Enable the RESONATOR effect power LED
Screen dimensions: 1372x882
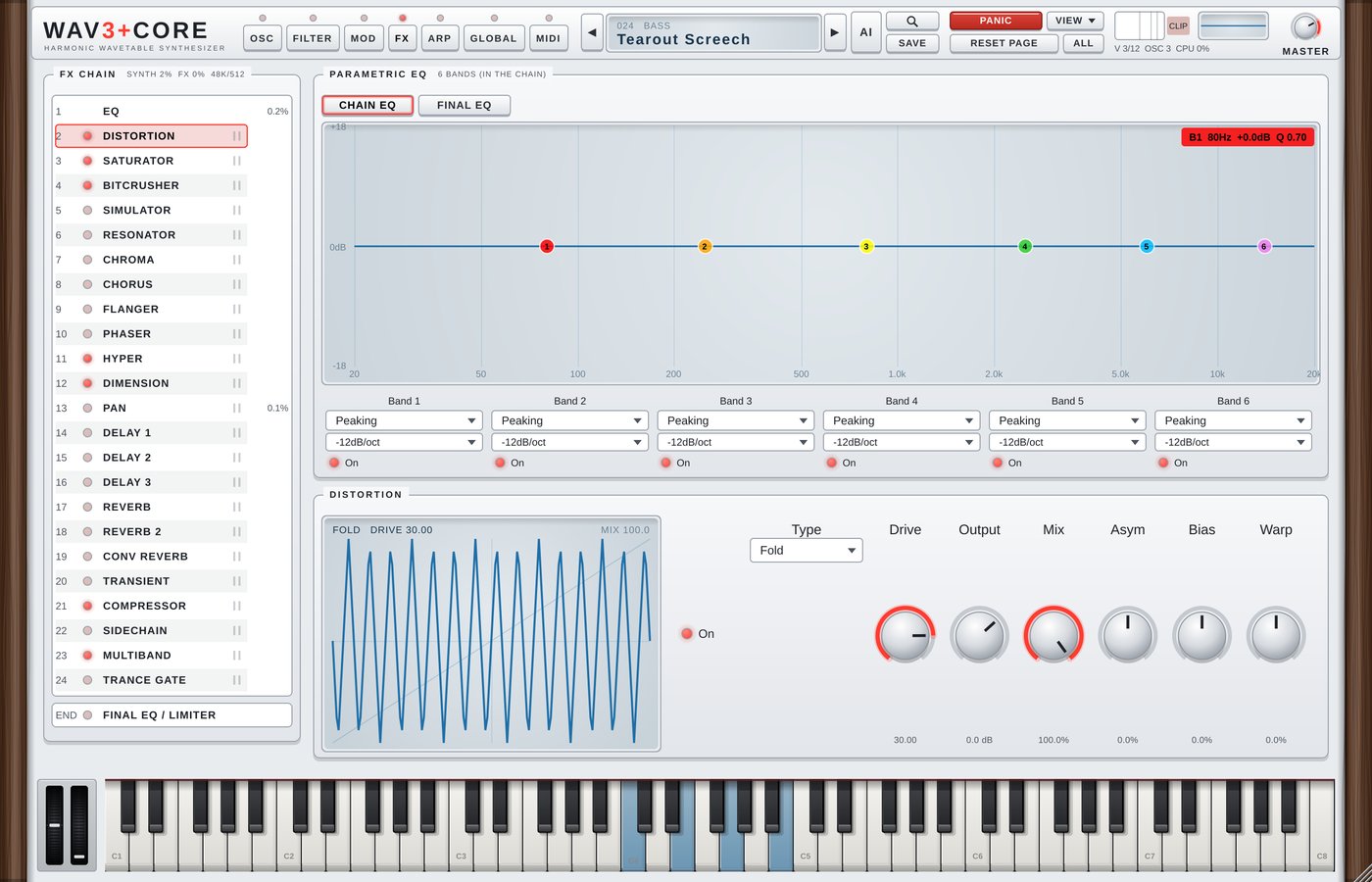87,235
